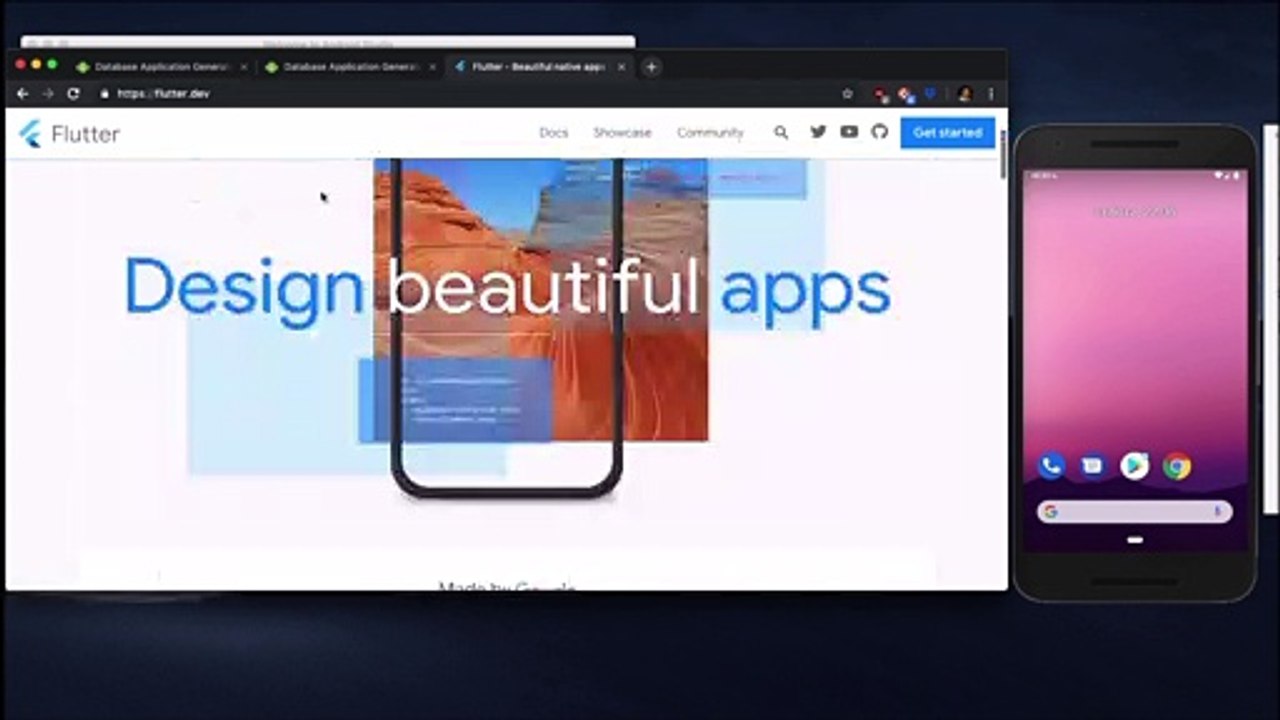Open the Play Store app on emulator

click(x=1135, y=466)
